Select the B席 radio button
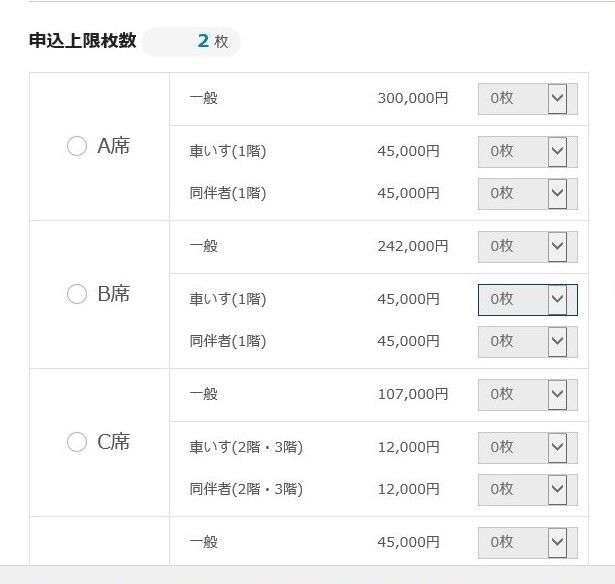Viewport: 615px width, 584px height. tap(77, 294)
